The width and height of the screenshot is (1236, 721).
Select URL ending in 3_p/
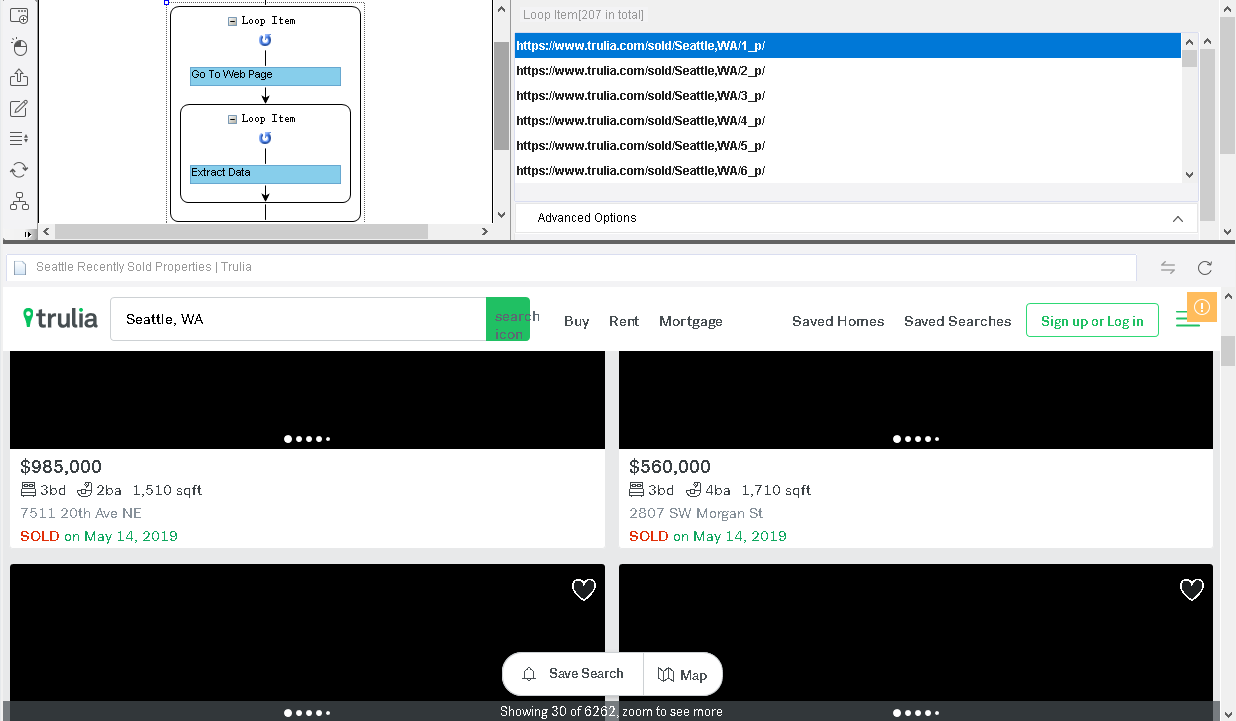coord(848,96)
